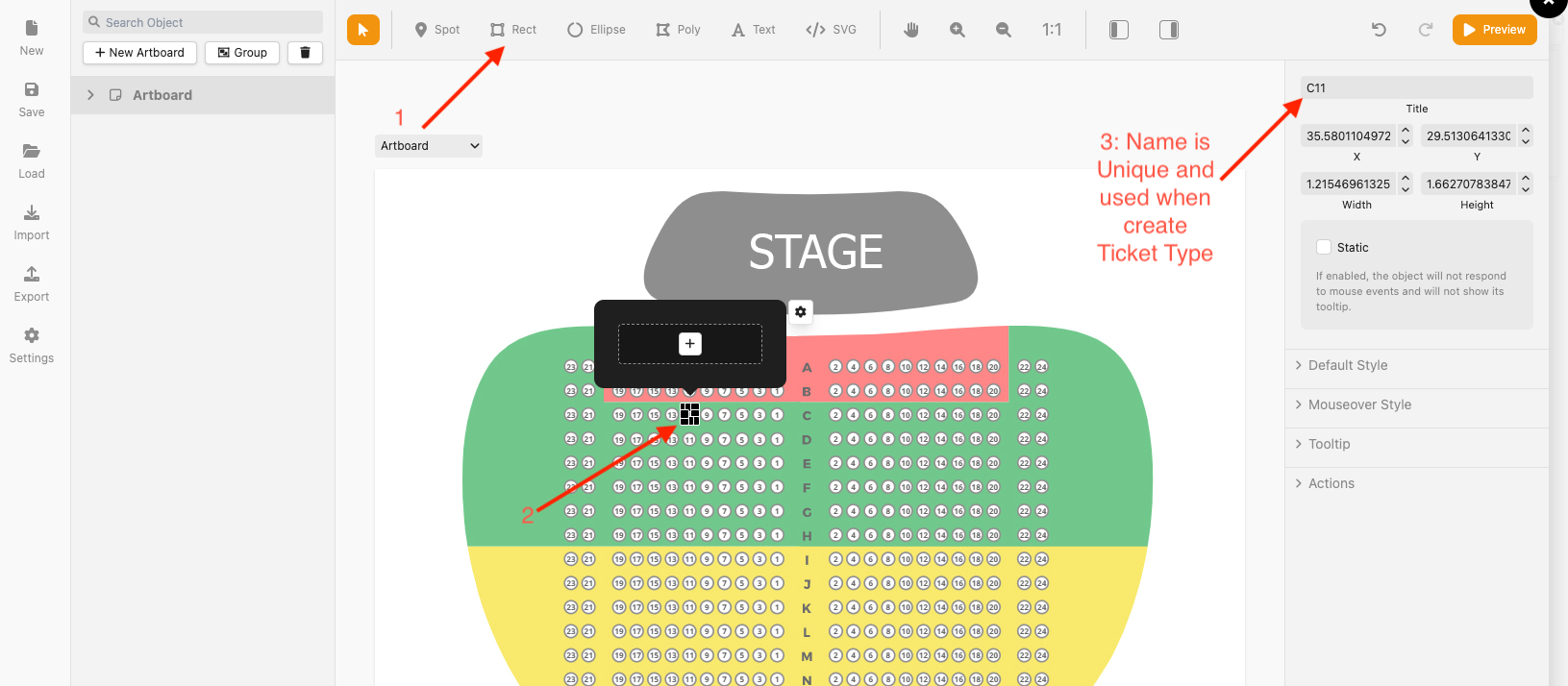This screenshot has width=1568, height=686.
Task: Click the X position field
Action: 1349,135
